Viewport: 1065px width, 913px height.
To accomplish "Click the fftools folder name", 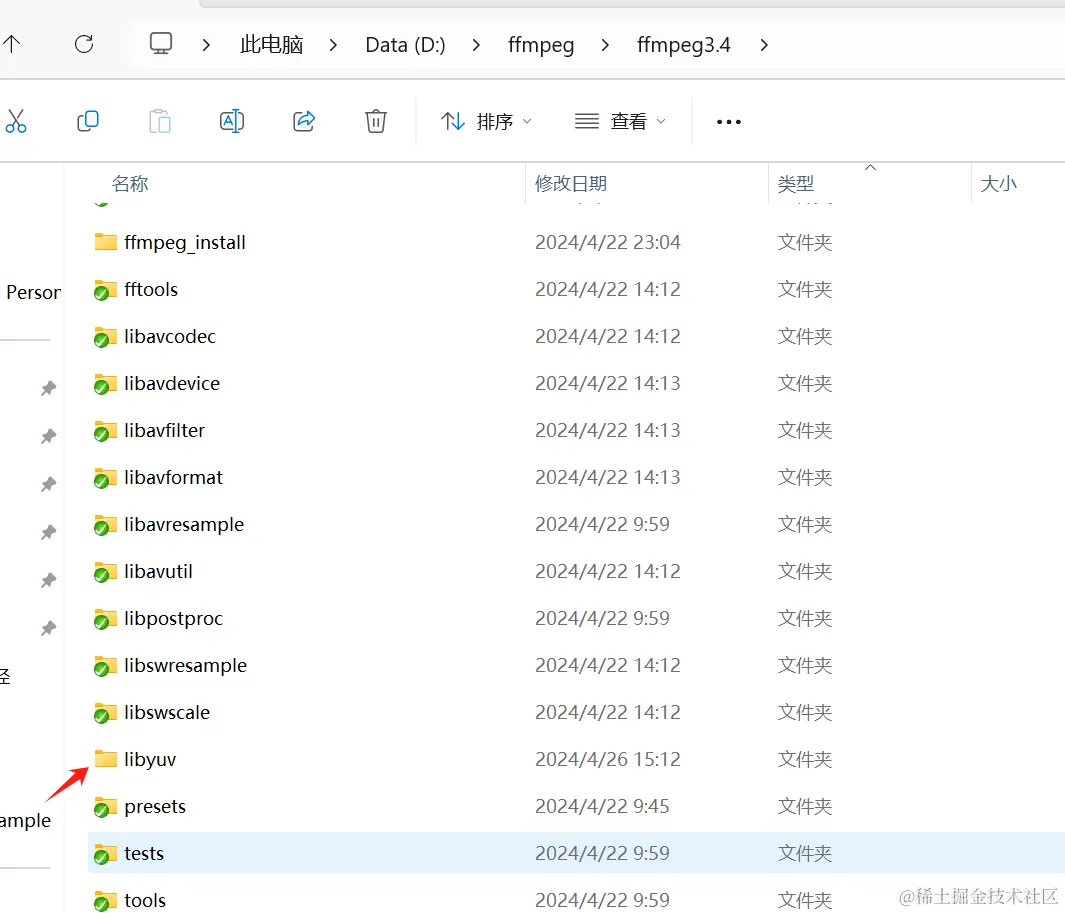I will (x=151, y=289).
